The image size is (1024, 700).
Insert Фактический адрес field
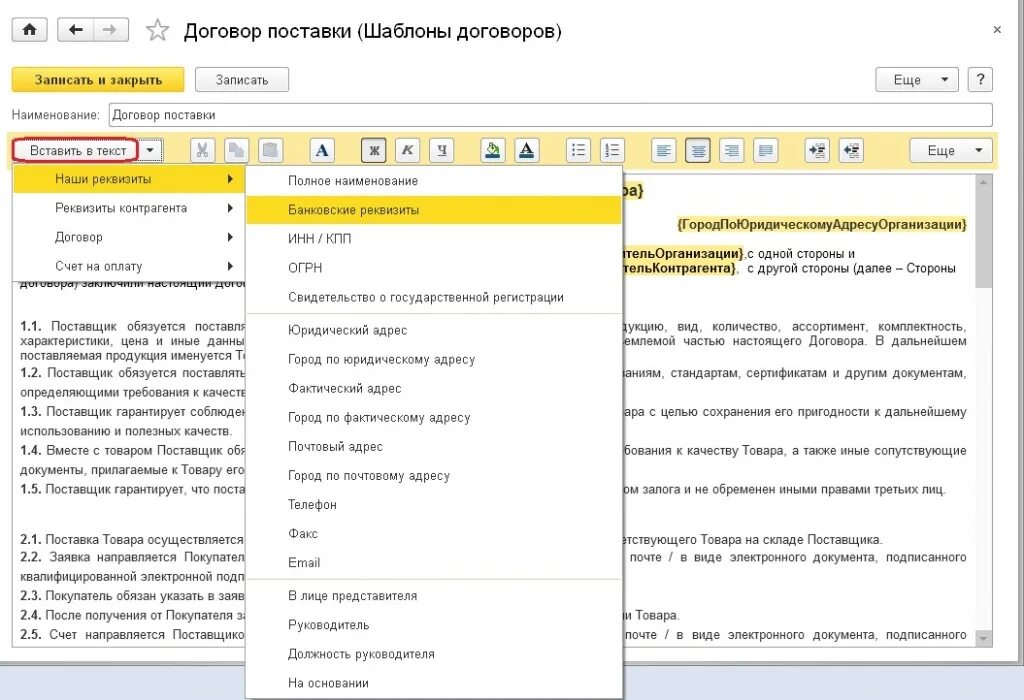434,389
